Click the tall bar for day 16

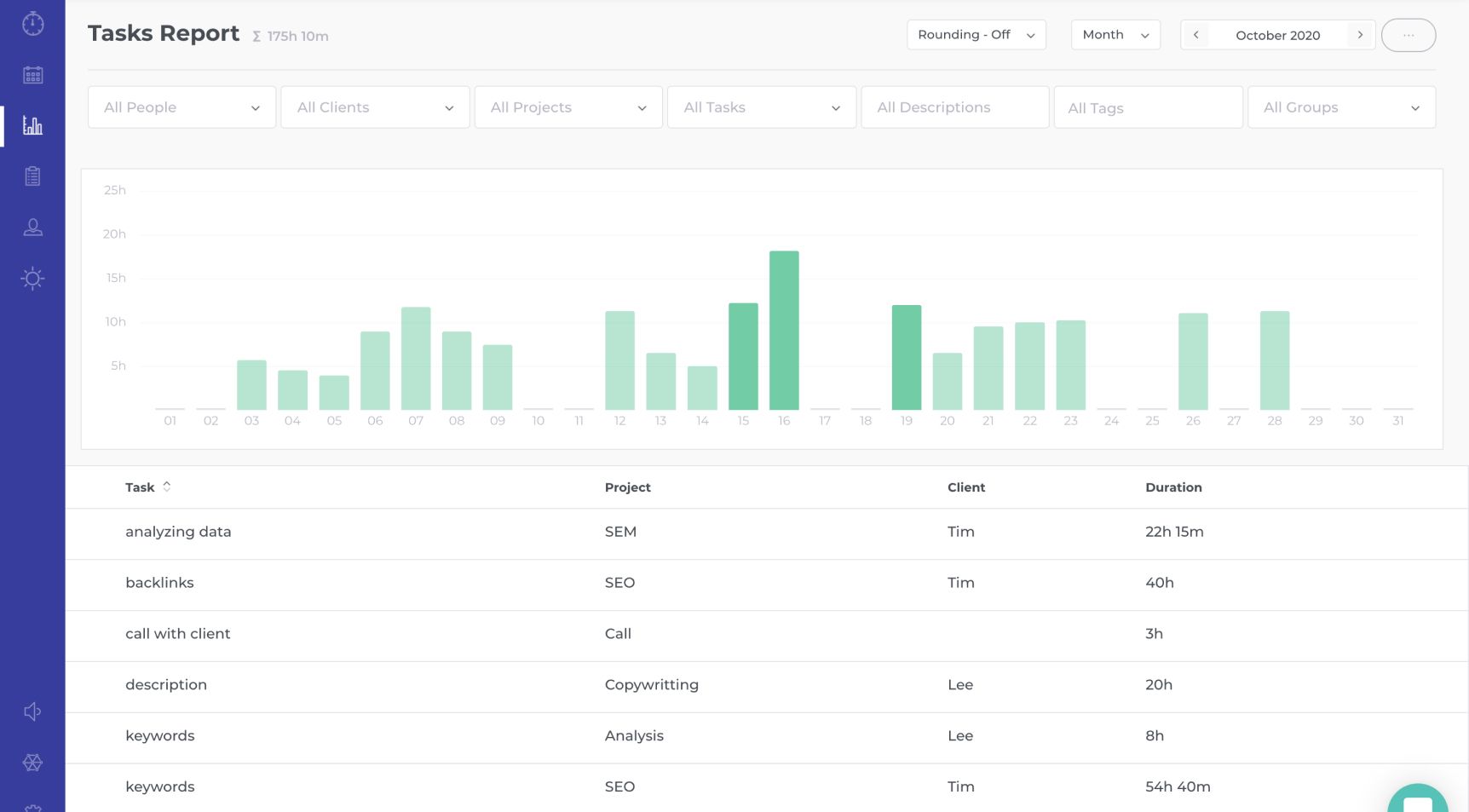pyautogui.click(x=784, y=330)
